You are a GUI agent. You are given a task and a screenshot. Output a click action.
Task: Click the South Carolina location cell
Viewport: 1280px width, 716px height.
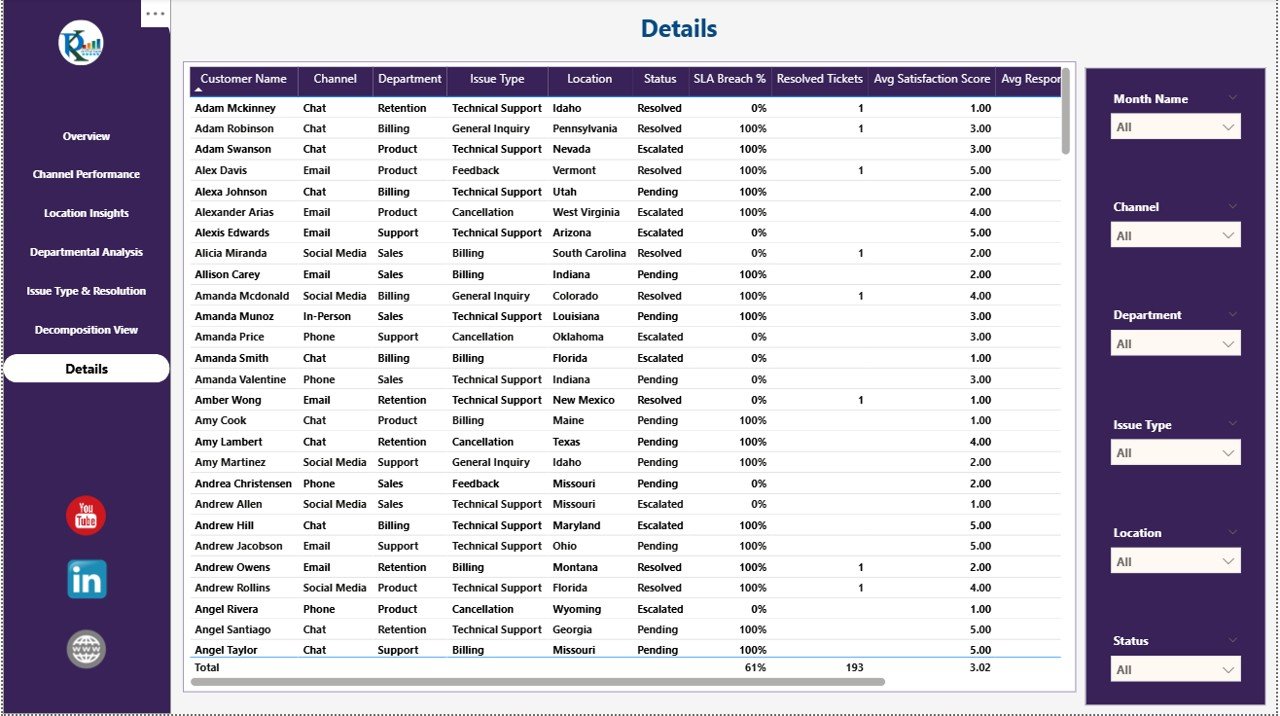[590, 254]
